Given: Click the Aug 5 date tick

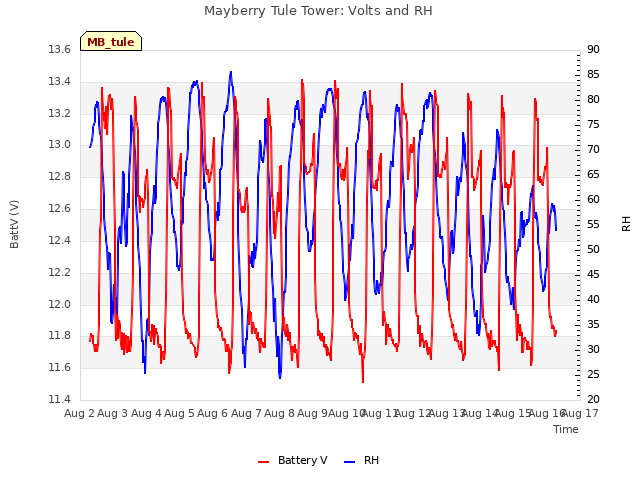Looking at the screenshot, I should tap(179, 413).
